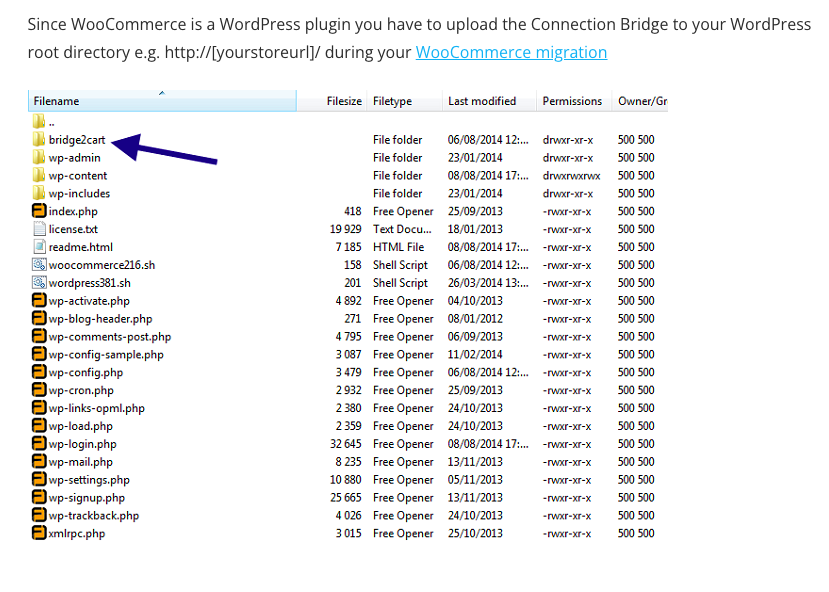Select the wp-admin folder name
Viewport: 829px width, 592px height.
point(75,158)
